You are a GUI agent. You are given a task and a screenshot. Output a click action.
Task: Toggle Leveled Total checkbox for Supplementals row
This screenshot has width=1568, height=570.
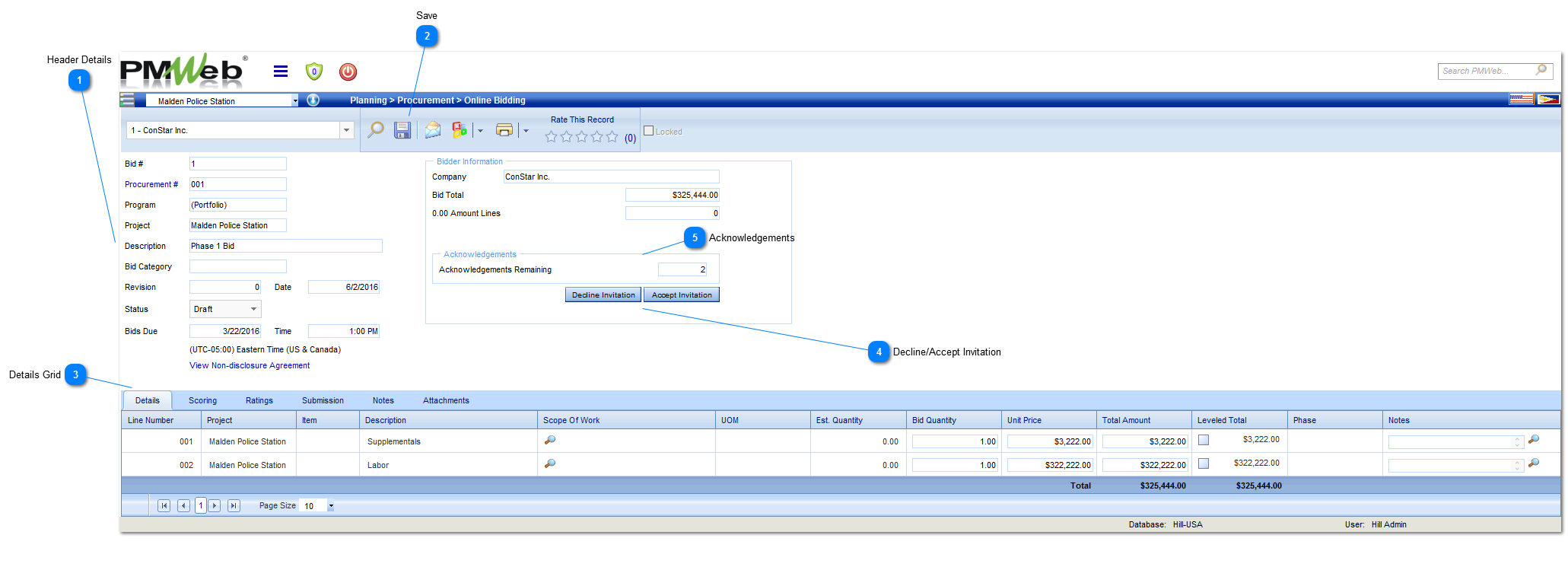tap(1204, 440)
